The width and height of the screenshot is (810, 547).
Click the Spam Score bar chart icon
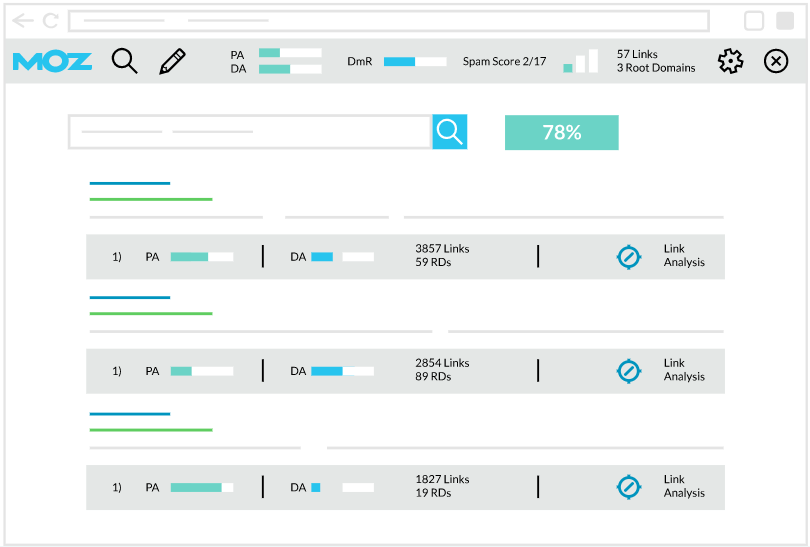580,62
